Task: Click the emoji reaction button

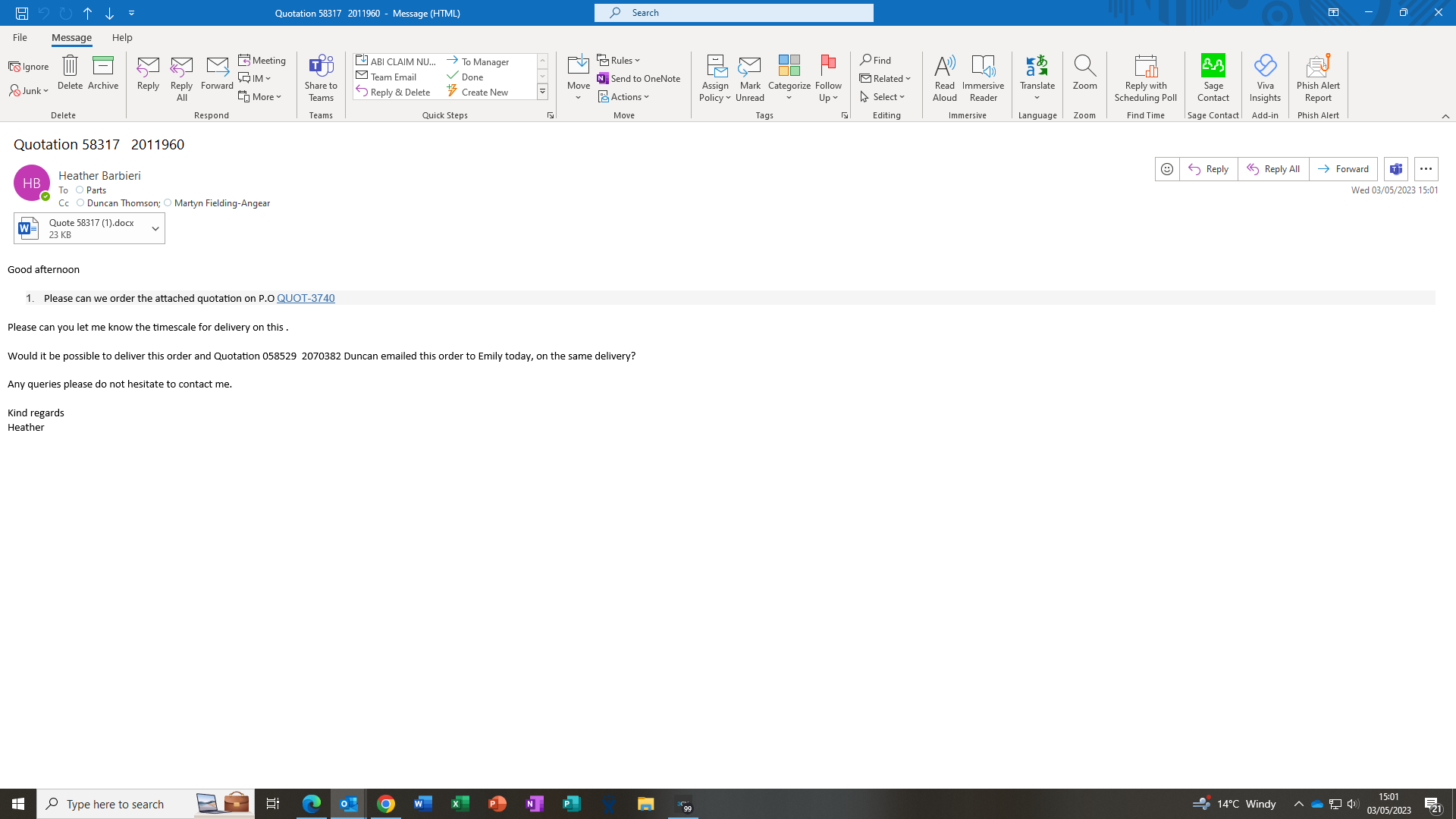Action: 1167,169
